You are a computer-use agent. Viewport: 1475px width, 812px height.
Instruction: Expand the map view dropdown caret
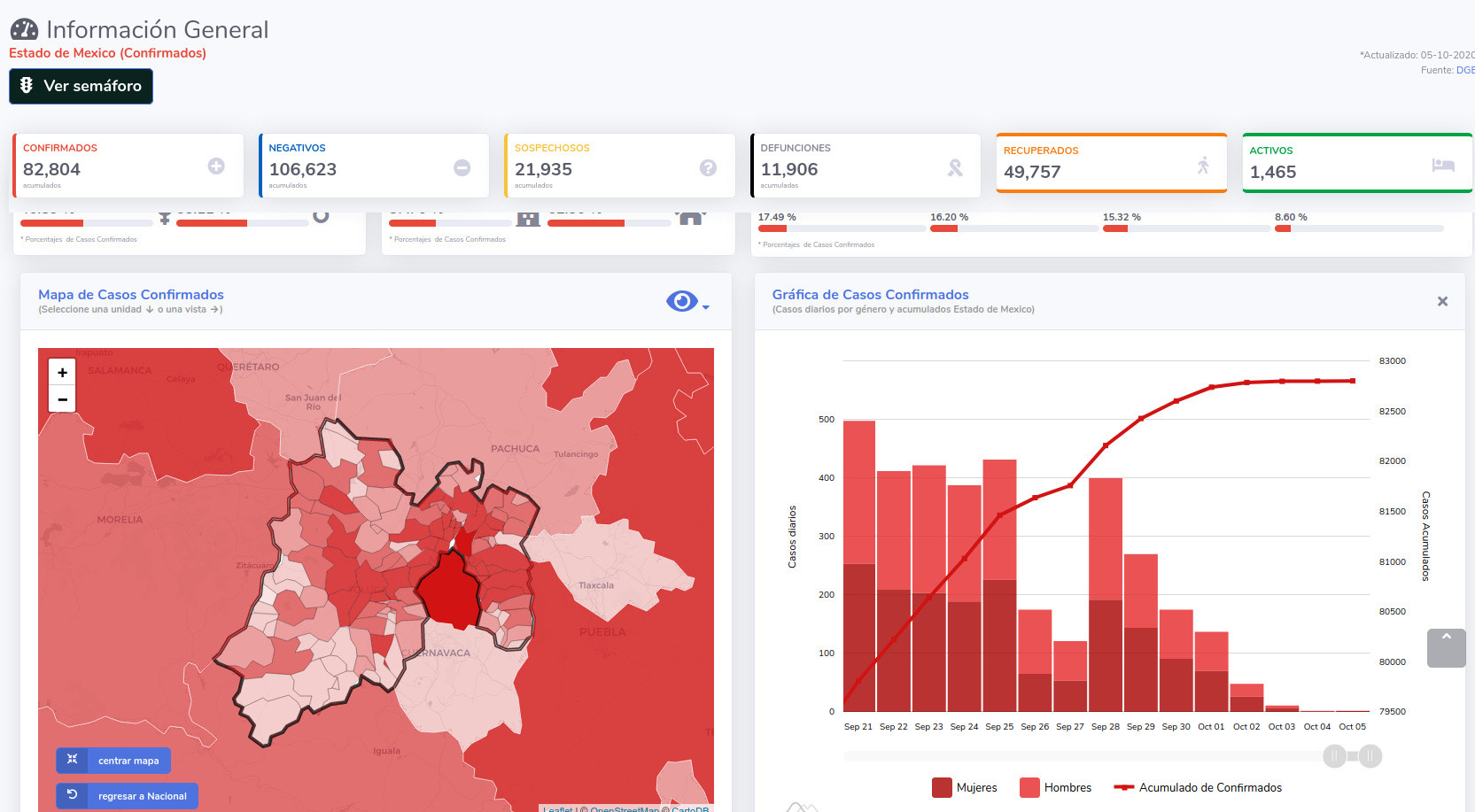706,307
